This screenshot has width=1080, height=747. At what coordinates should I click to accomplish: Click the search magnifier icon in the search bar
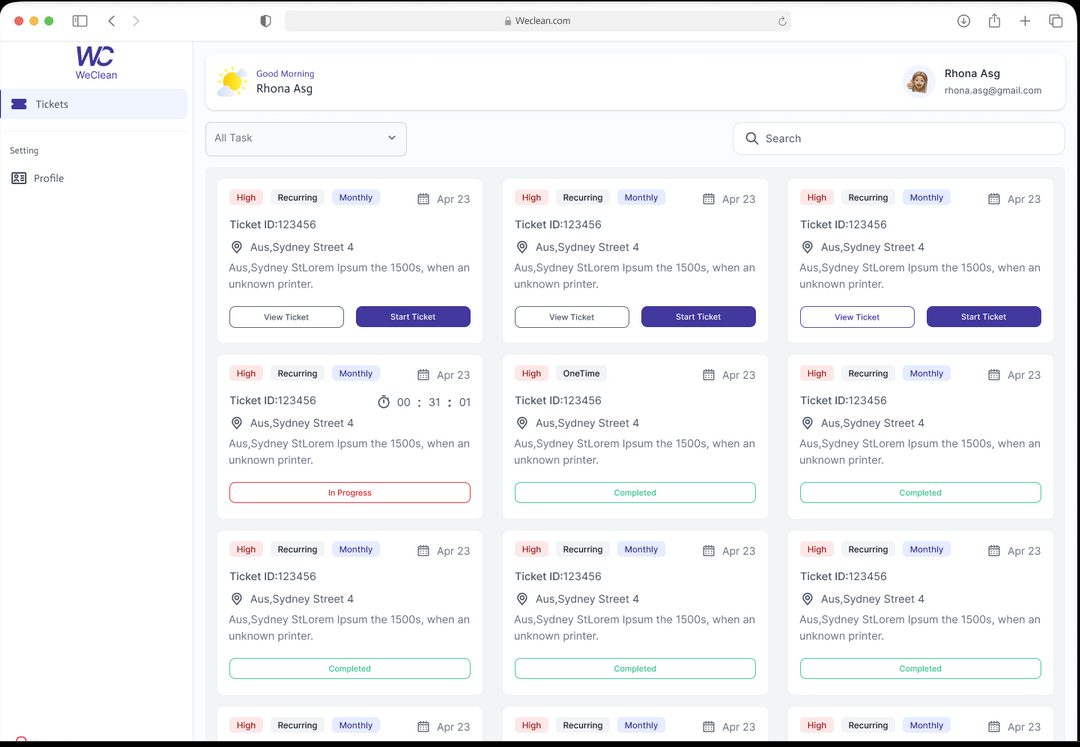click(x=752, y=138)
